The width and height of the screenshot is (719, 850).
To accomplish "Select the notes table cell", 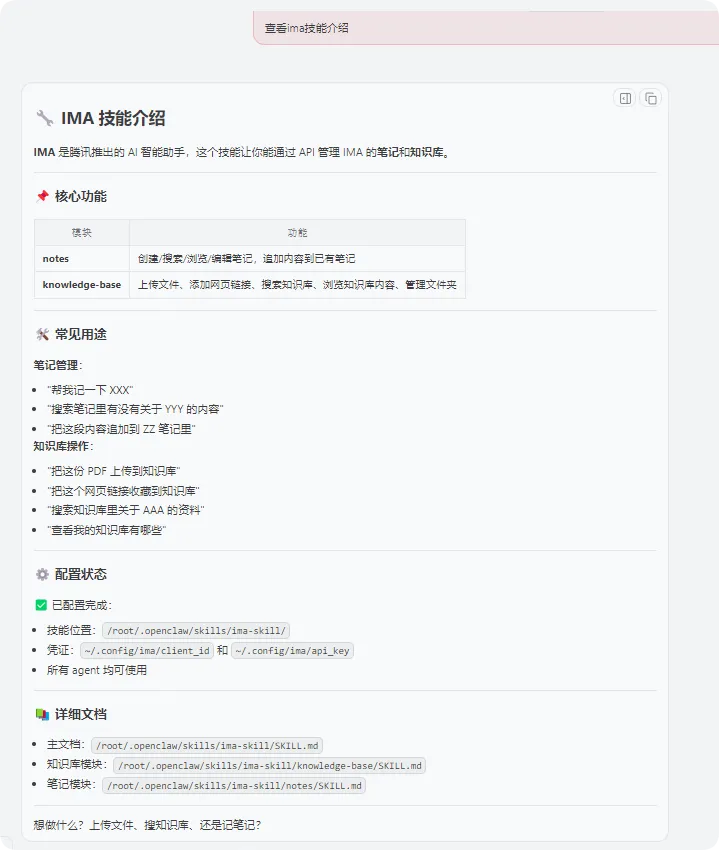I will (82, 259).
